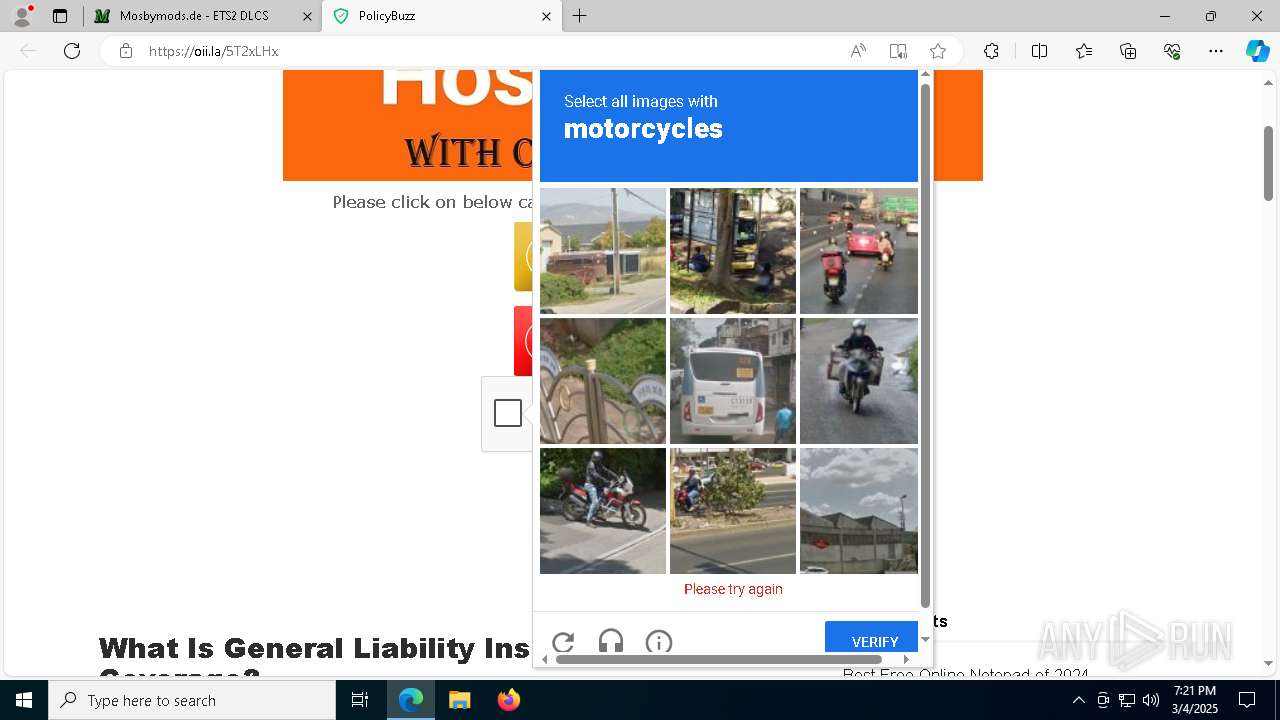Toggle split screen view
Viewport: 1280px width, 720px height.
tap(1039, 51)
